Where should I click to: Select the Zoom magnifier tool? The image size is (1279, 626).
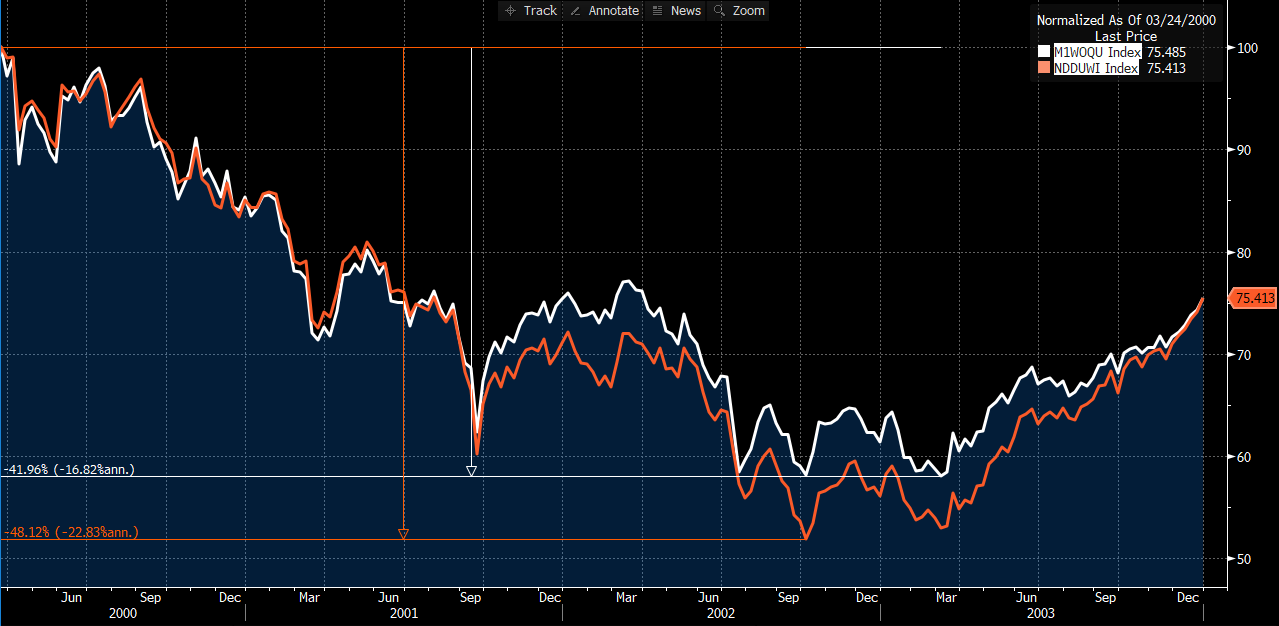(x=738, y=10)
